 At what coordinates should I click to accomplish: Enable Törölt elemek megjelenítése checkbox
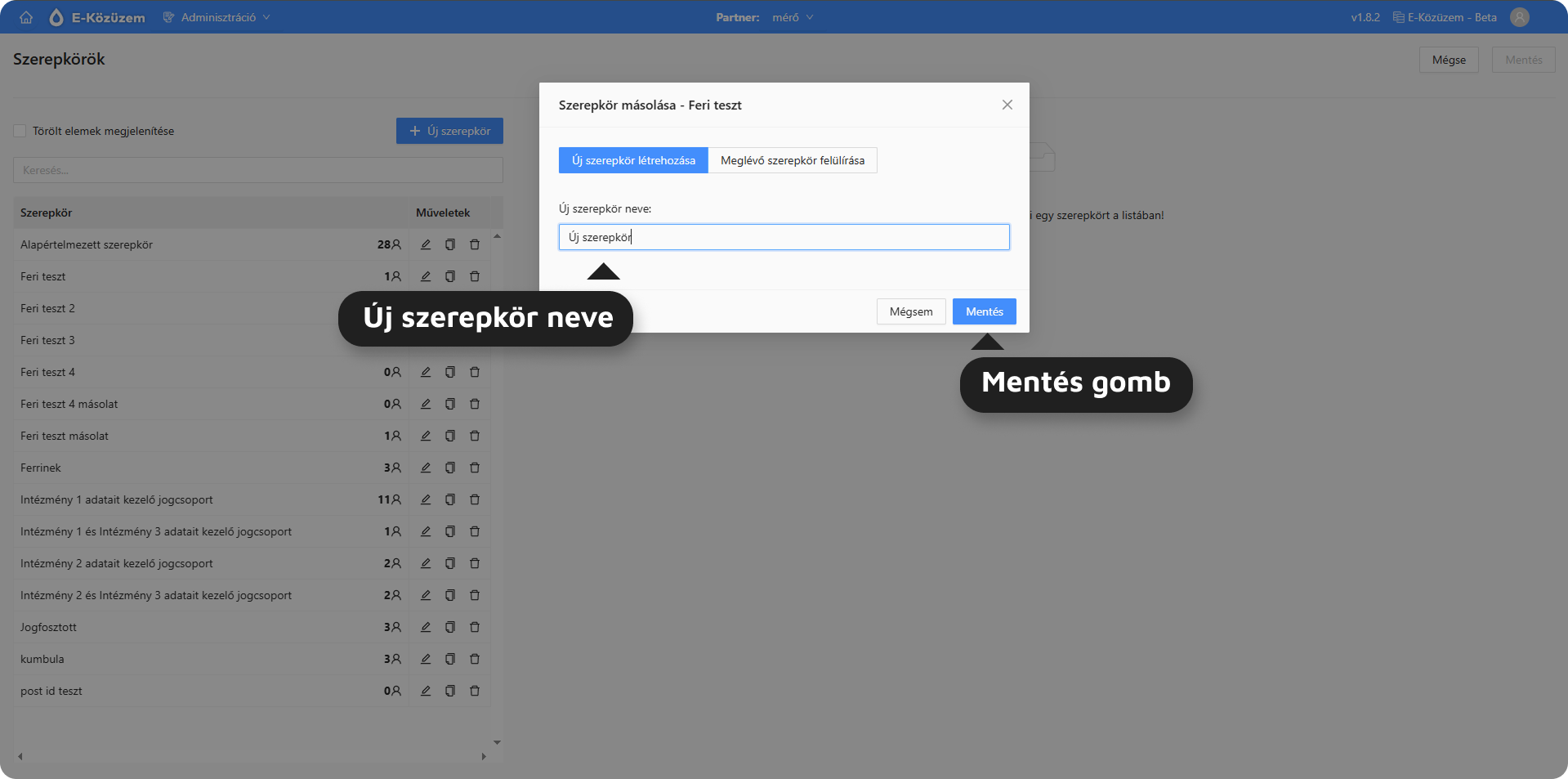click(20, 131)
